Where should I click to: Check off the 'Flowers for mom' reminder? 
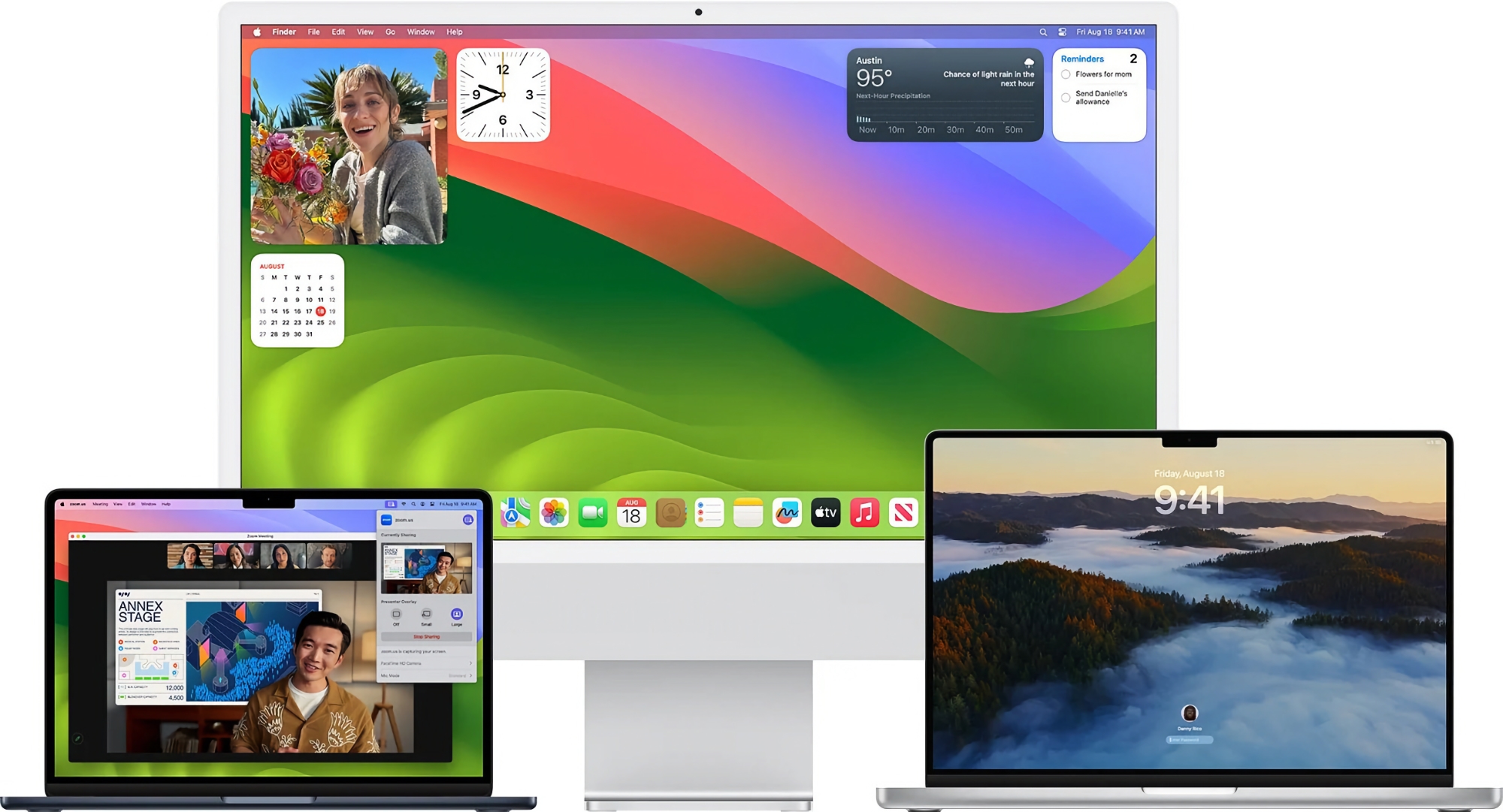pyautogui.click(x=1066, y=74)
